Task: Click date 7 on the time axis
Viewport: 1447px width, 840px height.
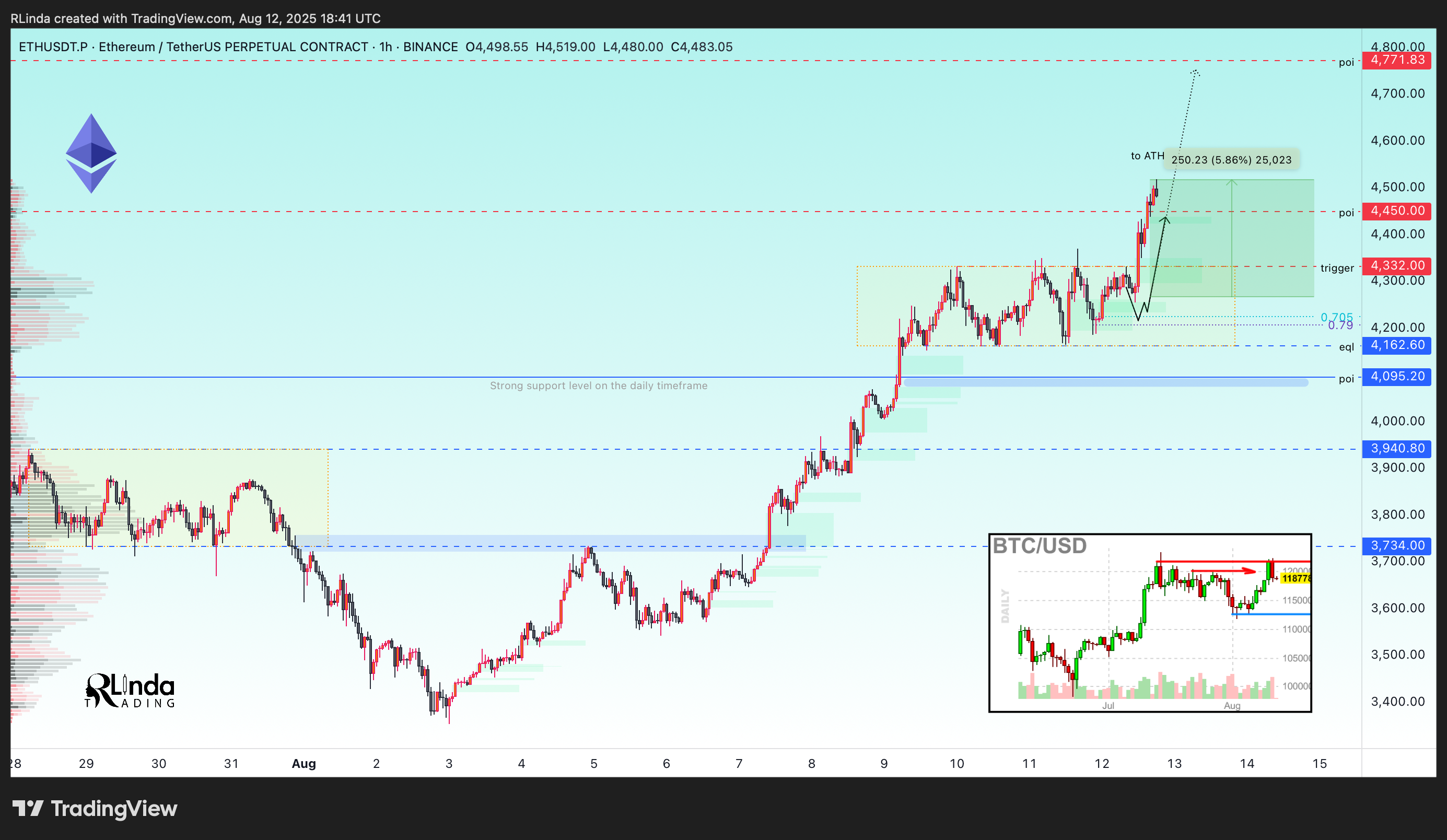Action: [x=739, y=764]
